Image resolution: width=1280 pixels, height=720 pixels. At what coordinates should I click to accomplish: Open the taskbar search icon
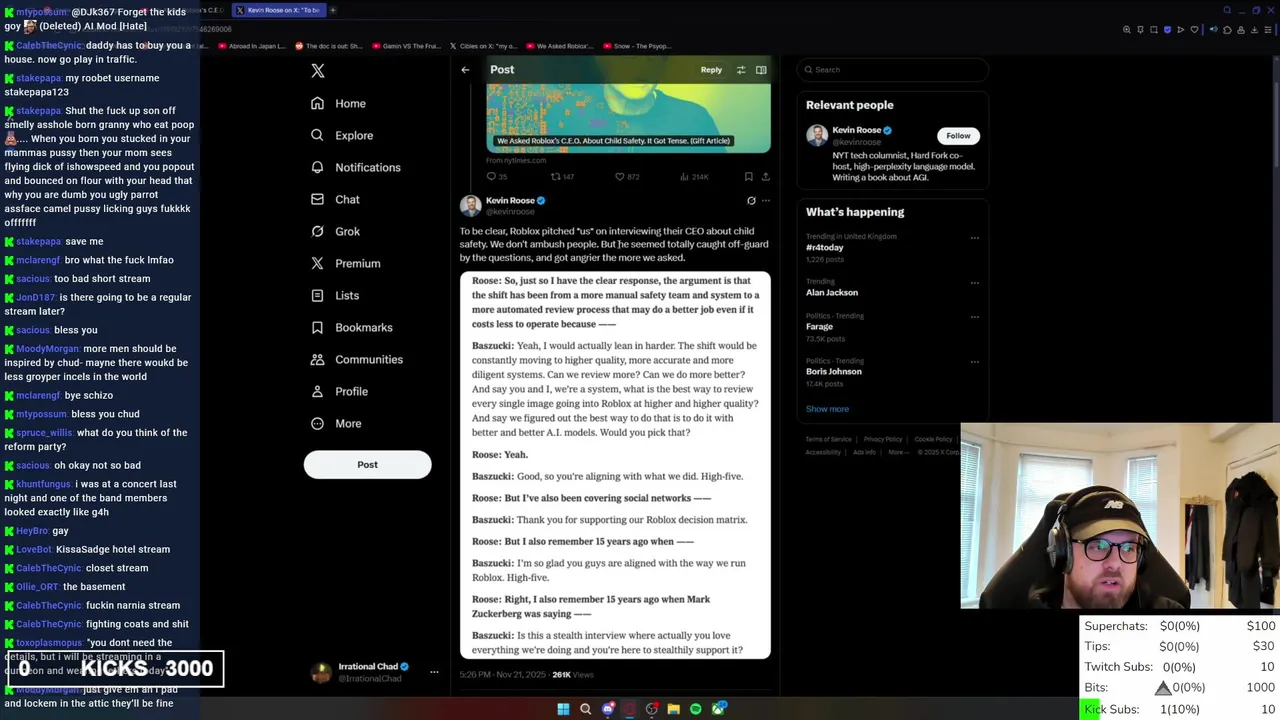coord(586,709)
